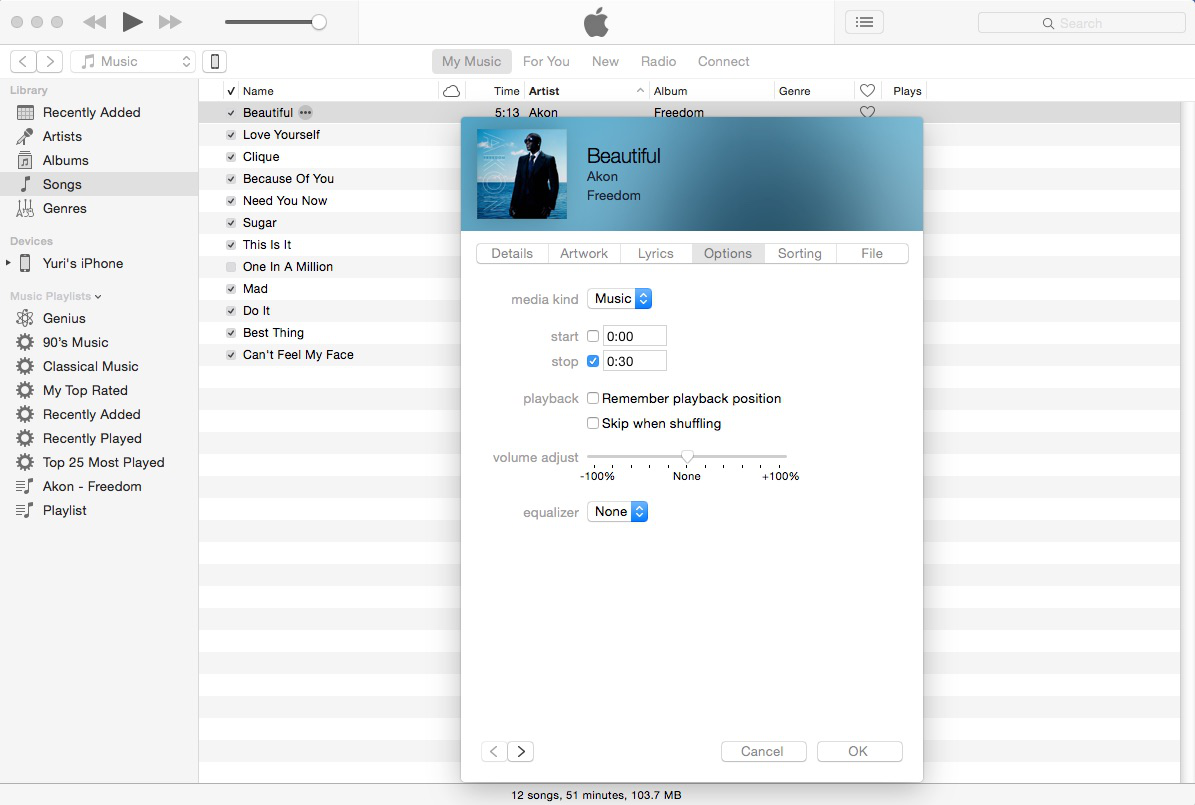
Task: Open the Recently Played smart playlist
Action: [x=99, y=438]
